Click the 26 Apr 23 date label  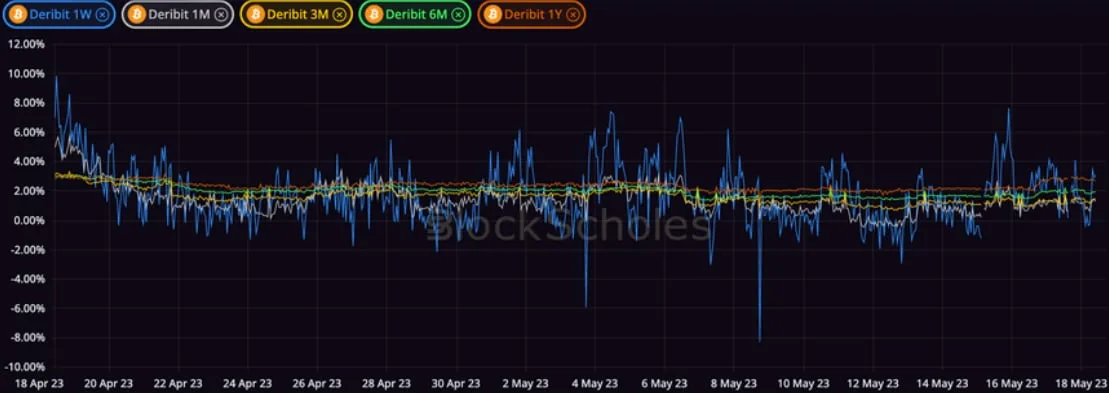click(318, 384)
